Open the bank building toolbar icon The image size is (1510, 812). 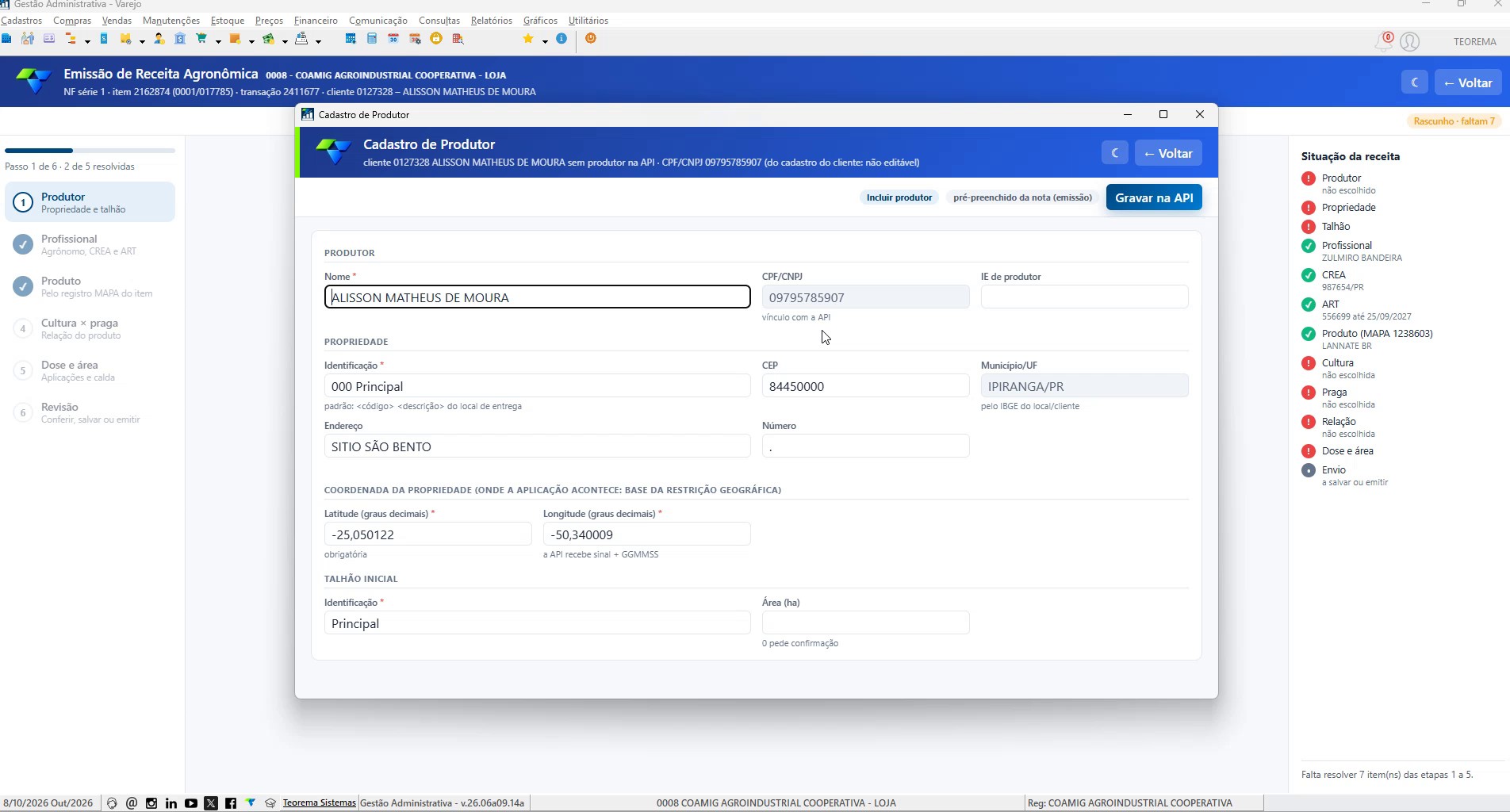pyautogui.click(x=180, y=38)
